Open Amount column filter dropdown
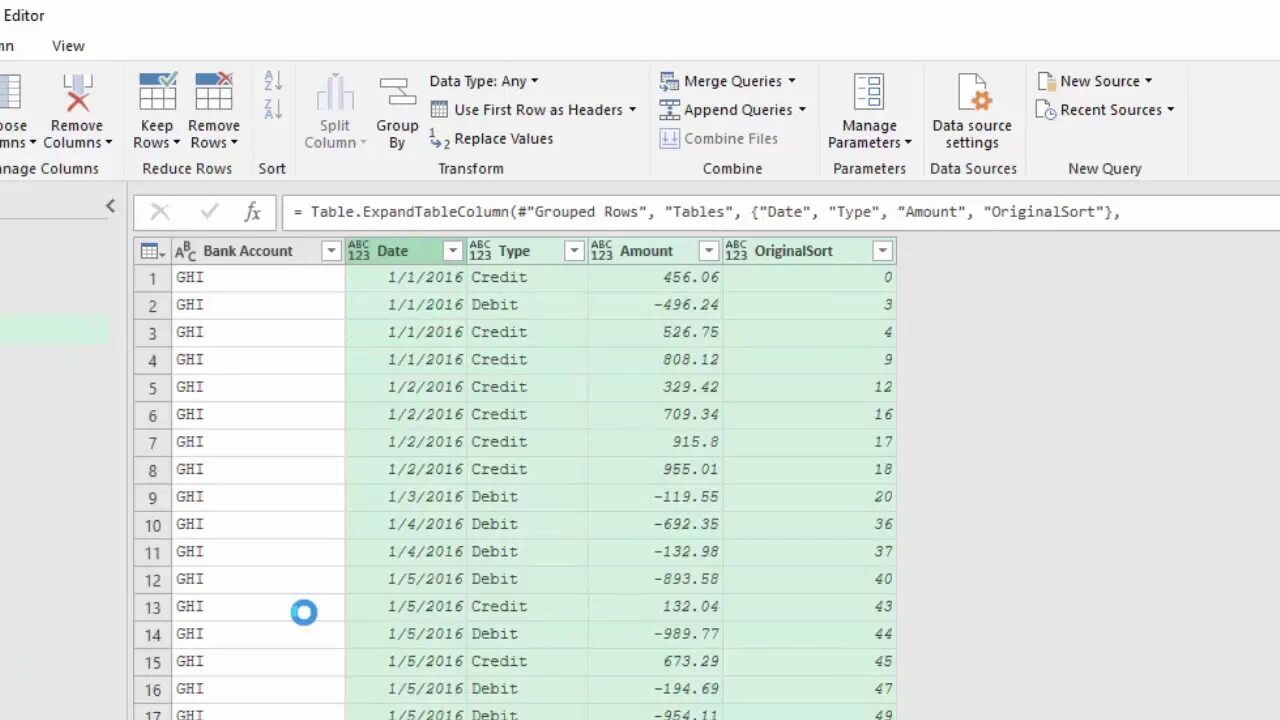Image resolution: width=1280 pixels, height=720 pixels. pyautogui.click(x=709, y=251)
